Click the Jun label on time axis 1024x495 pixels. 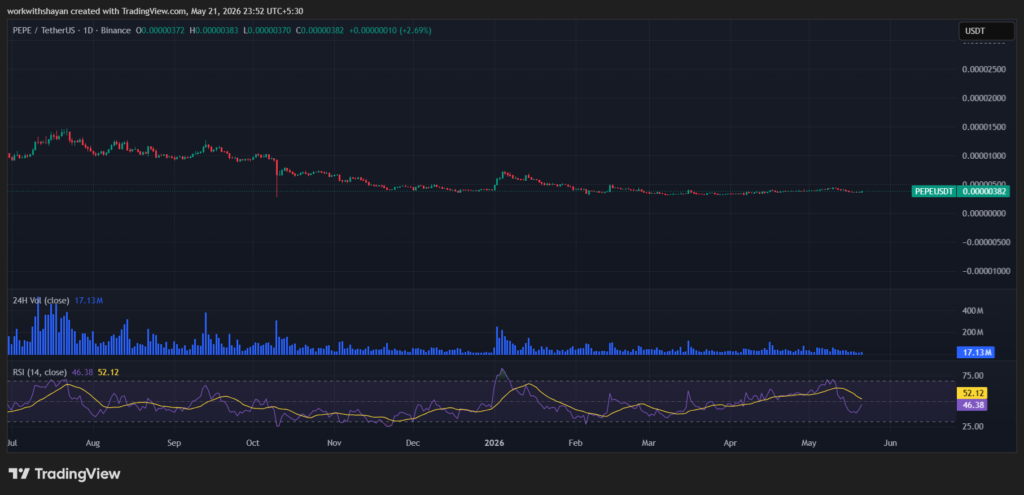click(x=890, y=443)
